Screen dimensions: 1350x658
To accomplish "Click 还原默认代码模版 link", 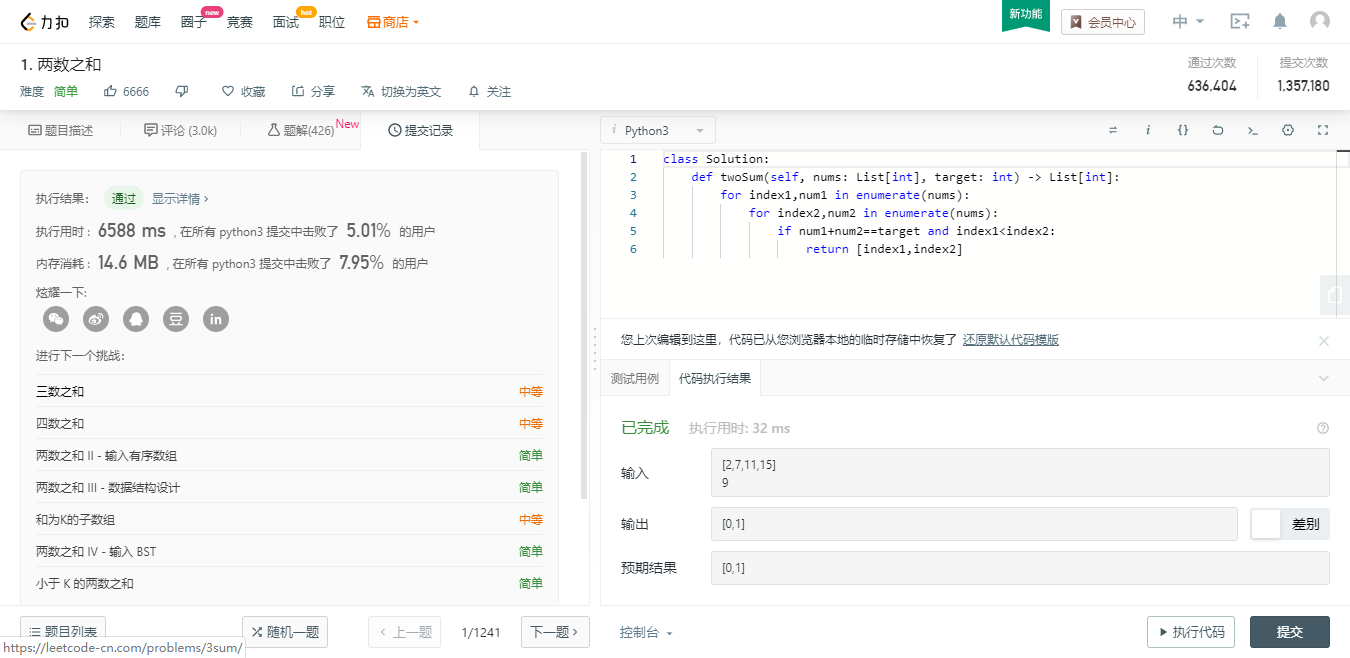I will pyautogui.click(x=1011, y=340).
